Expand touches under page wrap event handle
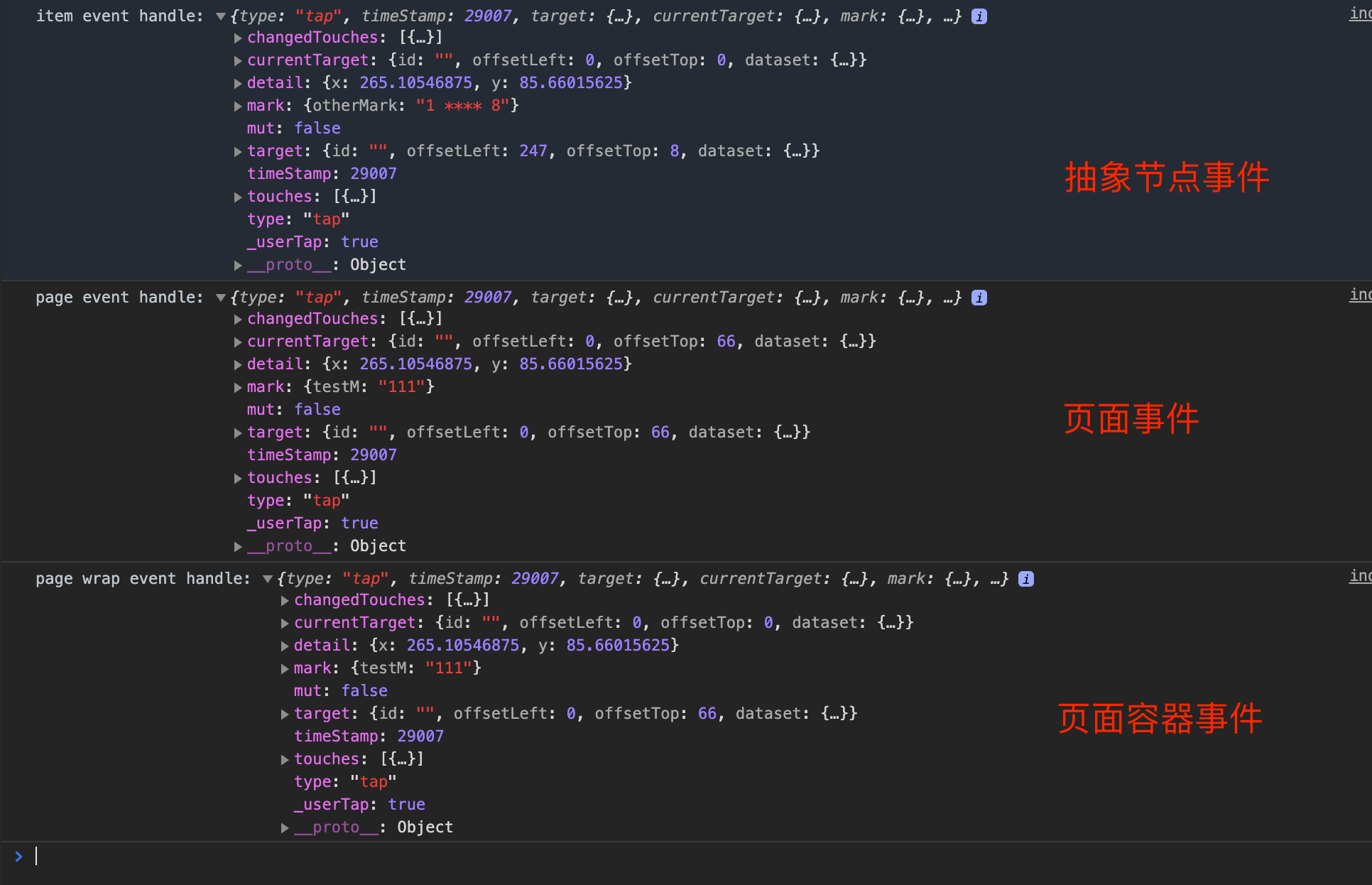This screenshot has height=885, width=1372. tap(285, 759)
